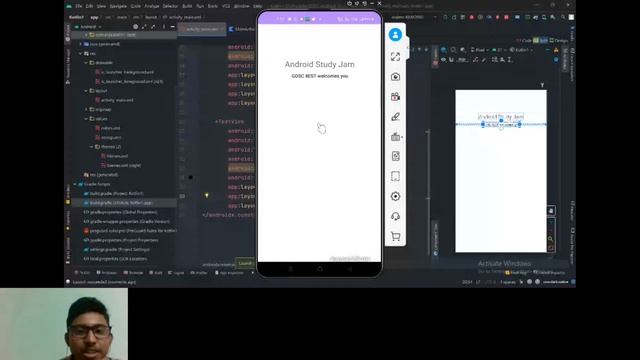Open the account profile in mirror toolbar
The width and height of the screenshot is (640, 360).
[395, 35]
